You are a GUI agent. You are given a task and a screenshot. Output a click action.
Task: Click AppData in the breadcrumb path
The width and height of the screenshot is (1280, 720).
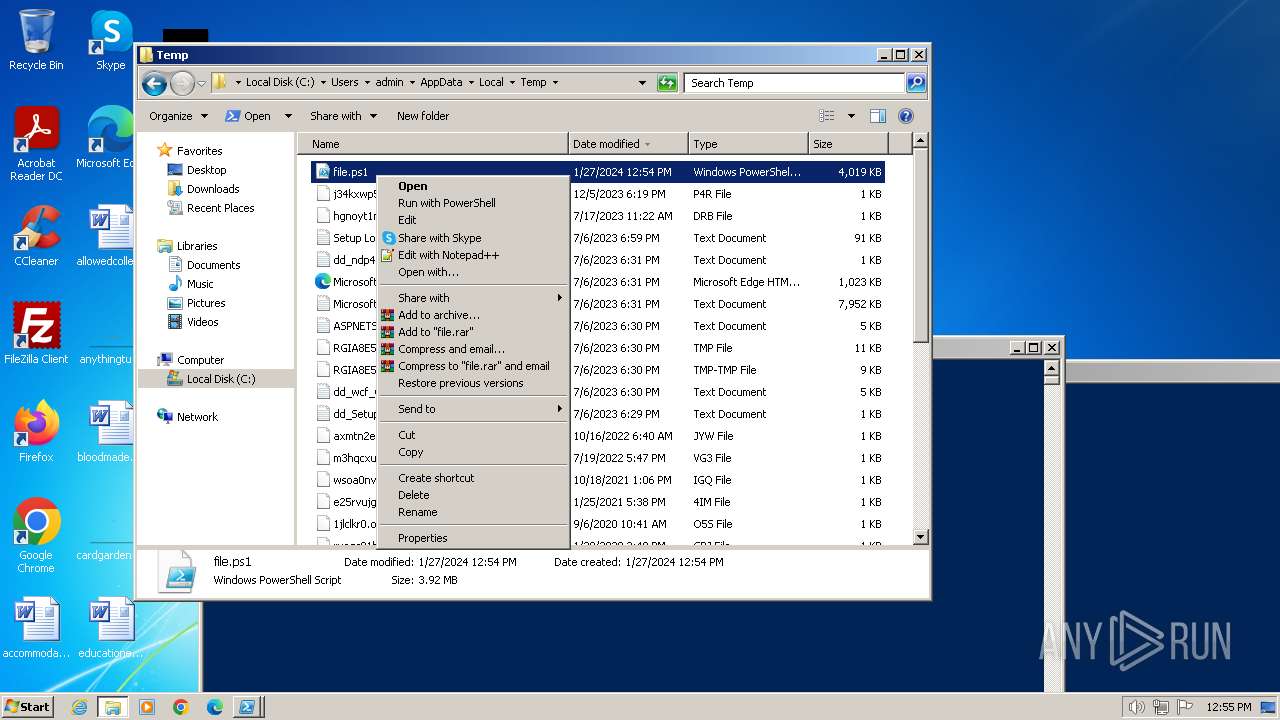click(x=440, y=83)
